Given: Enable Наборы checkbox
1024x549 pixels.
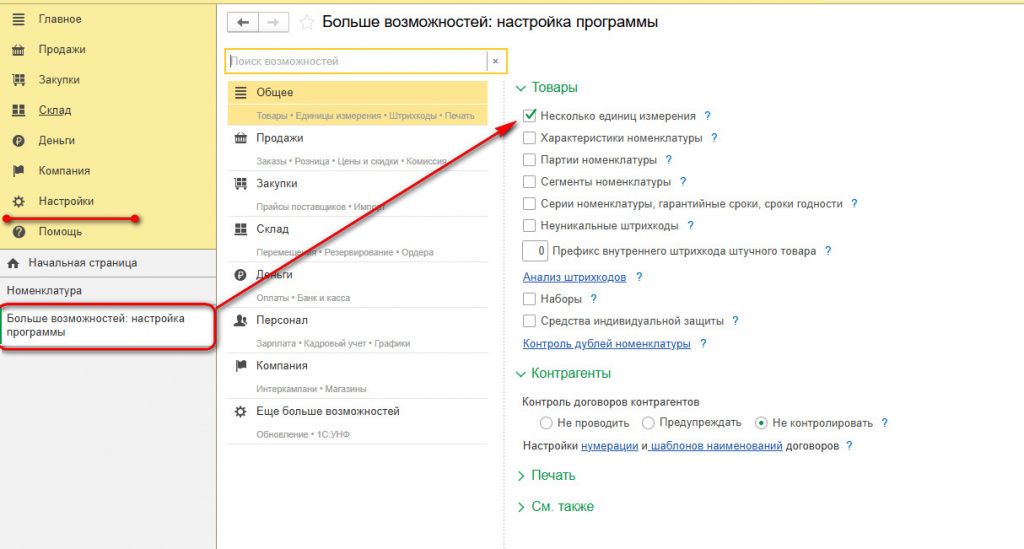Looking at the screenshot, I should pyautogui.click(x=530, y=299).
